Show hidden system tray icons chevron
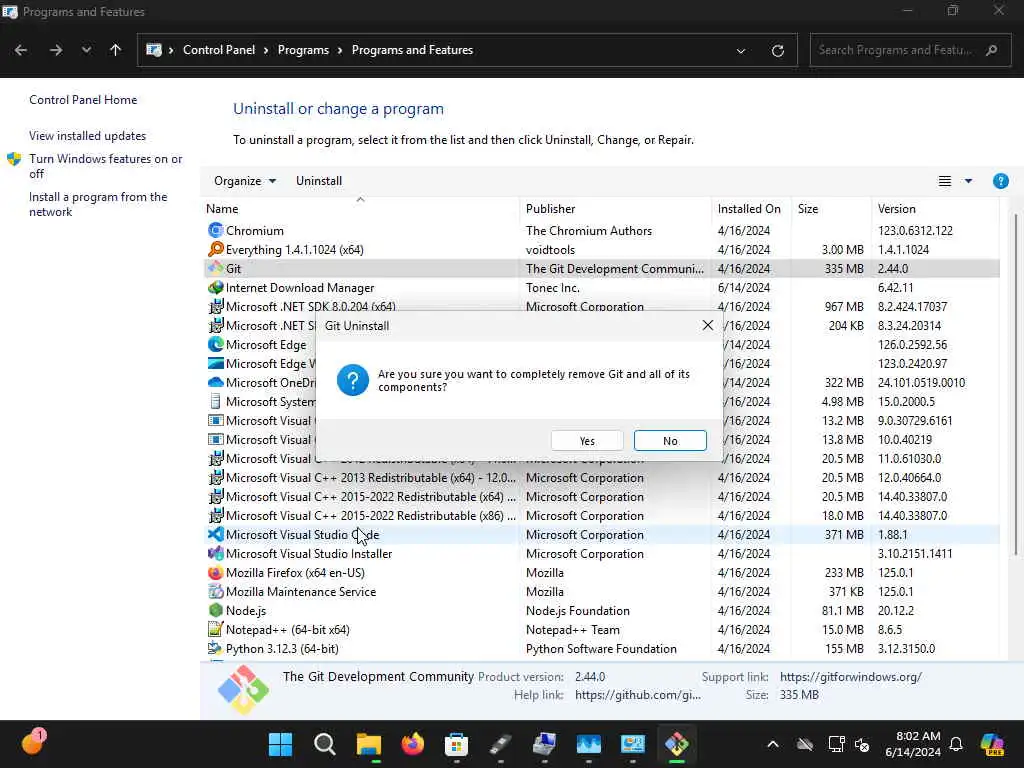Viewport: 1024px width, 768px height. 773,744
